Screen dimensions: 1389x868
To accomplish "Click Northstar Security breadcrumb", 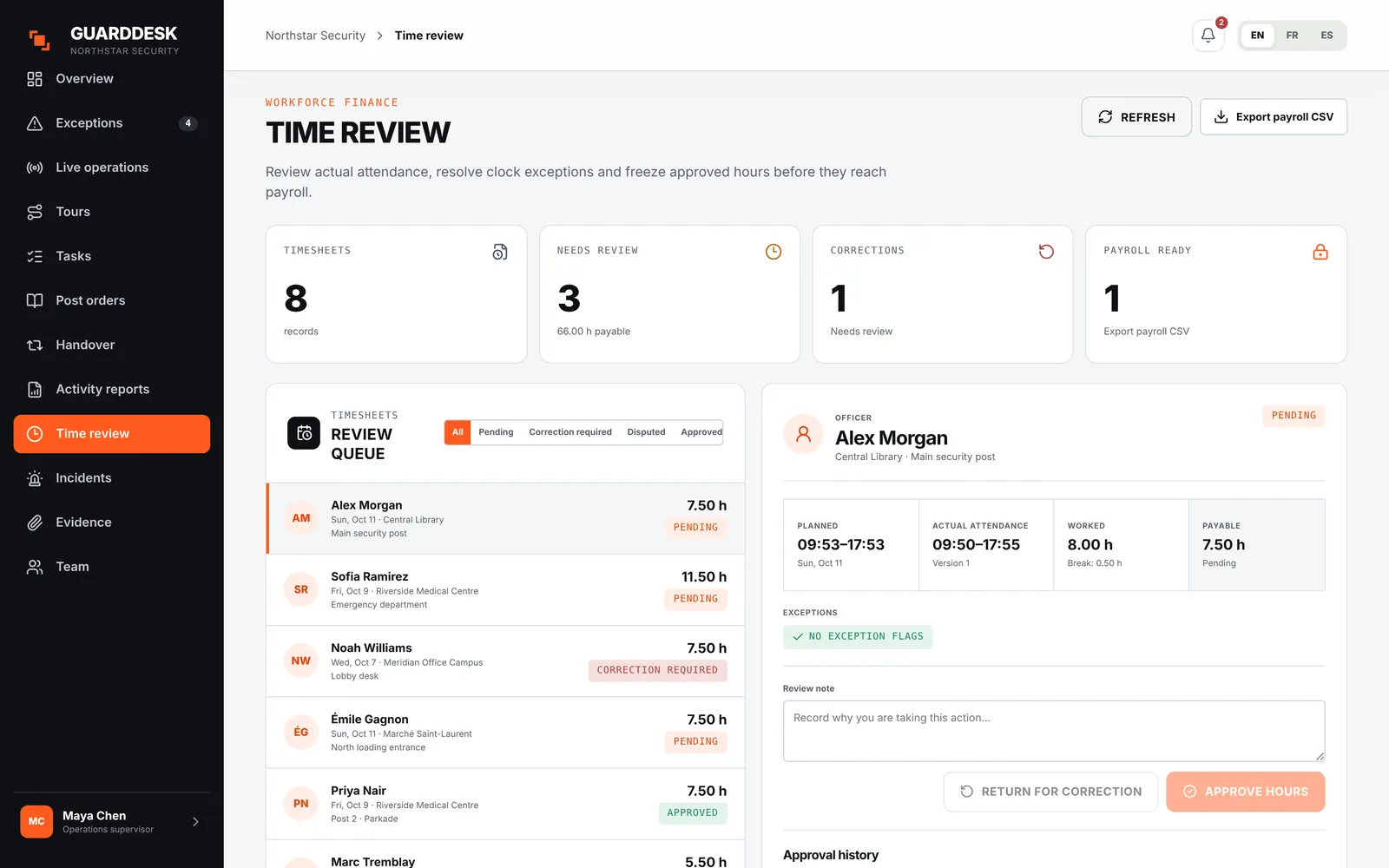I will click(x=315, y=36).
